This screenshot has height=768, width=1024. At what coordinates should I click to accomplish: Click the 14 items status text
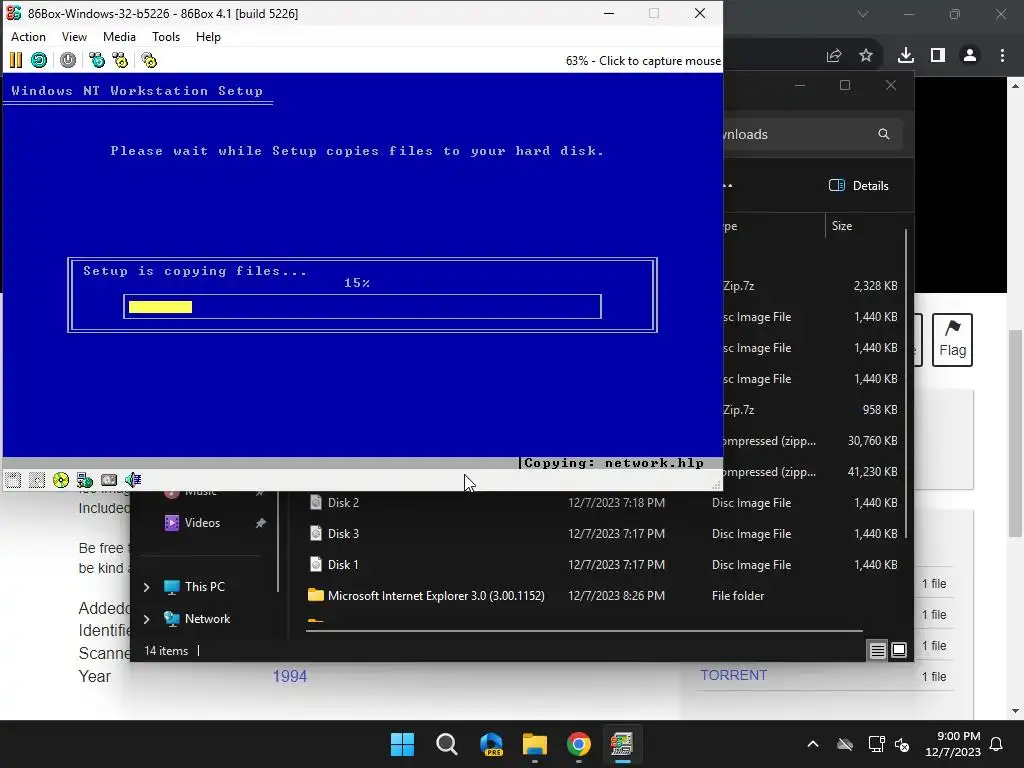pyautogui.click(x=166, y=650)
